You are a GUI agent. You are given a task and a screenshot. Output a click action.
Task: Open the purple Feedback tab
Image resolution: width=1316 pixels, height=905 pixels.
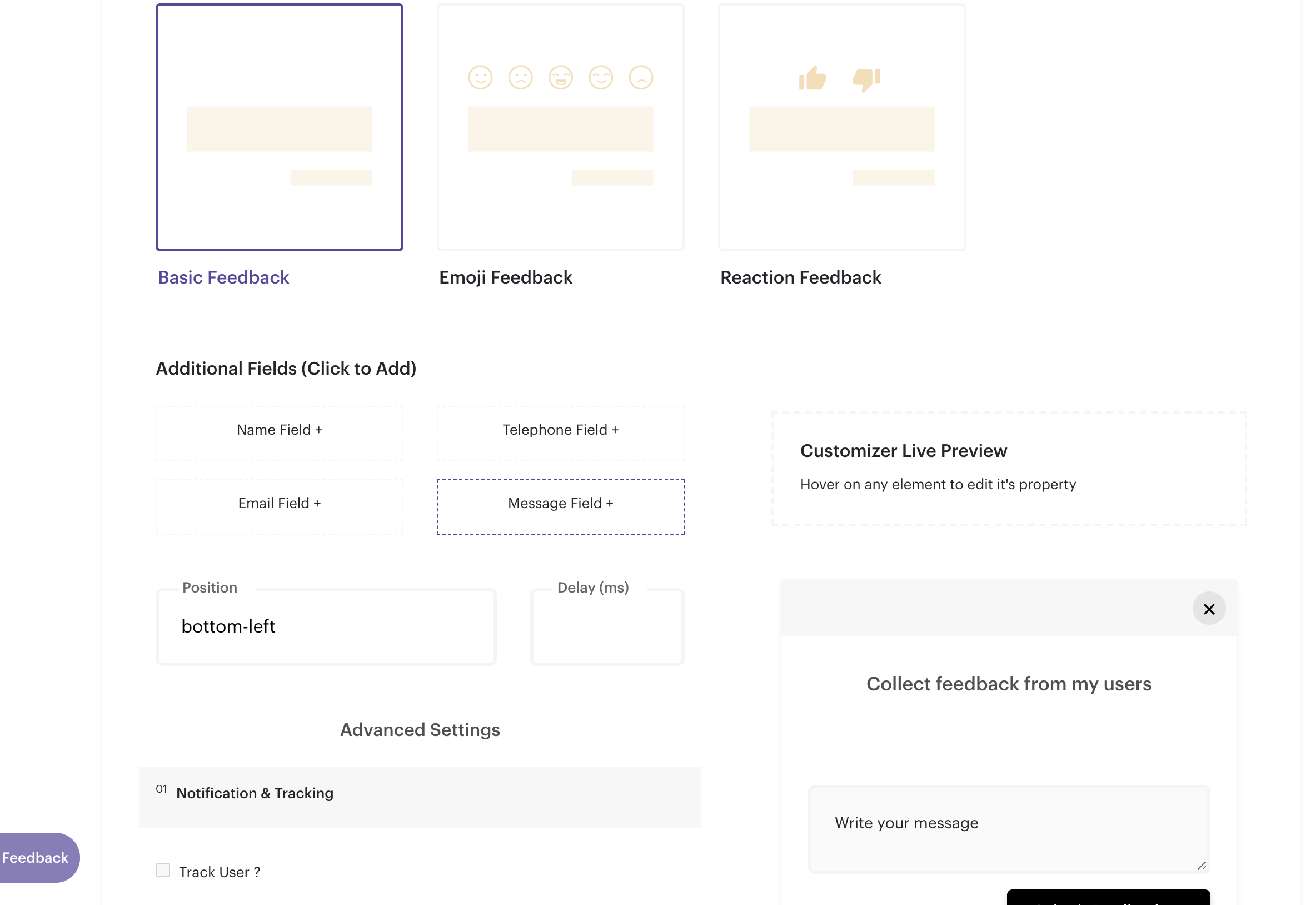pyautogui.click(x=36, y=857)
